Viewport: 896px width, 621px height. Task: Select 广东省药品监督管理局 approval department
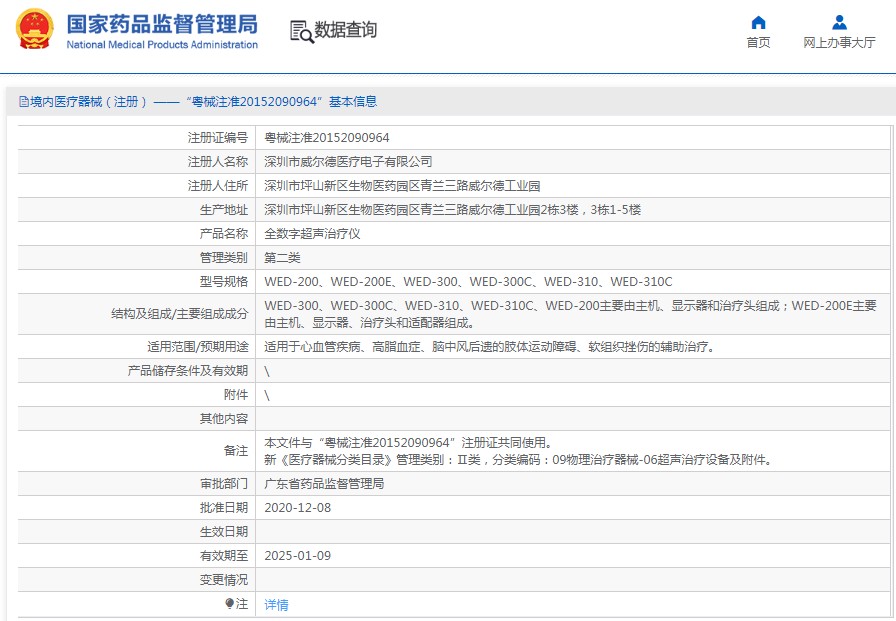324,484
